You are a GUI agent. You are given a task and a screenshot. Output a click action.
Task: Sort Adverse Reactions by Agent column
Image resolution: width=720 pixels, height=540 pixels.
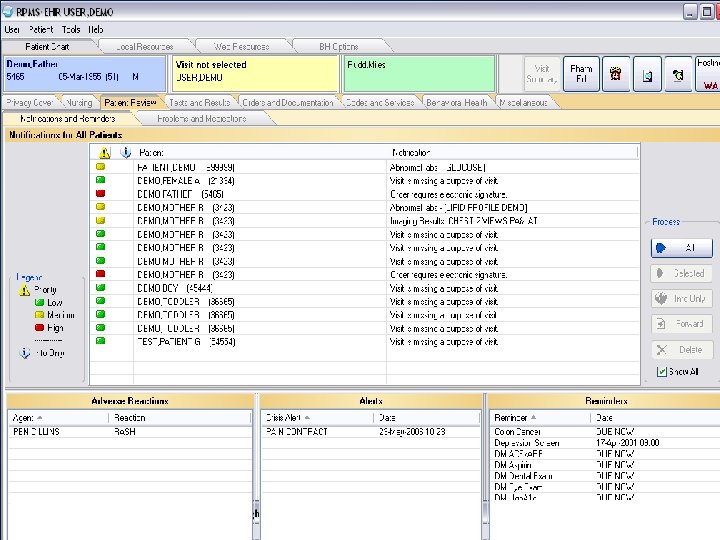coord(58,418)
